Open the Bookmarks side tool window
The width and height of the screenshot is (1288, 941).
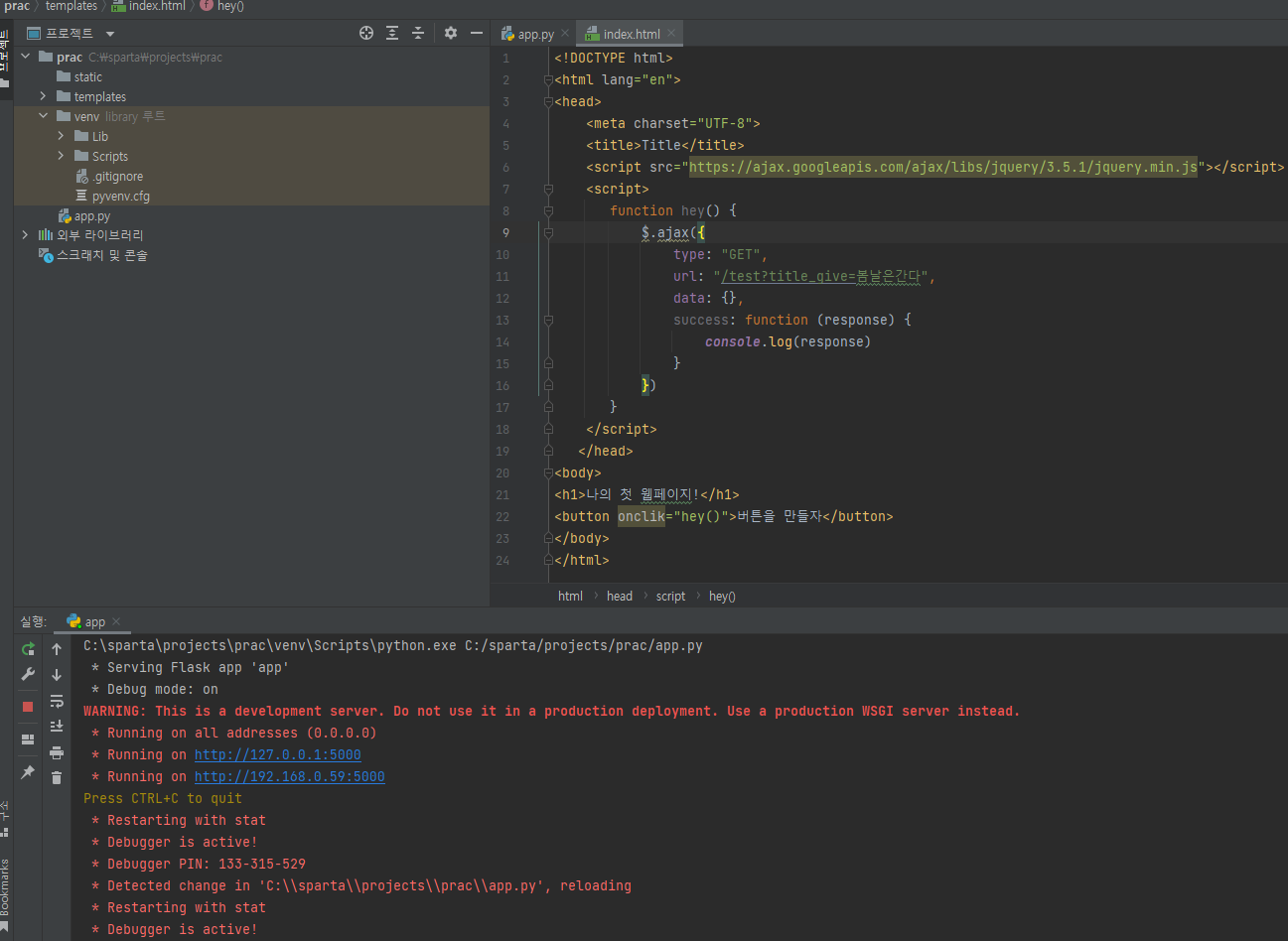(5, 893)
